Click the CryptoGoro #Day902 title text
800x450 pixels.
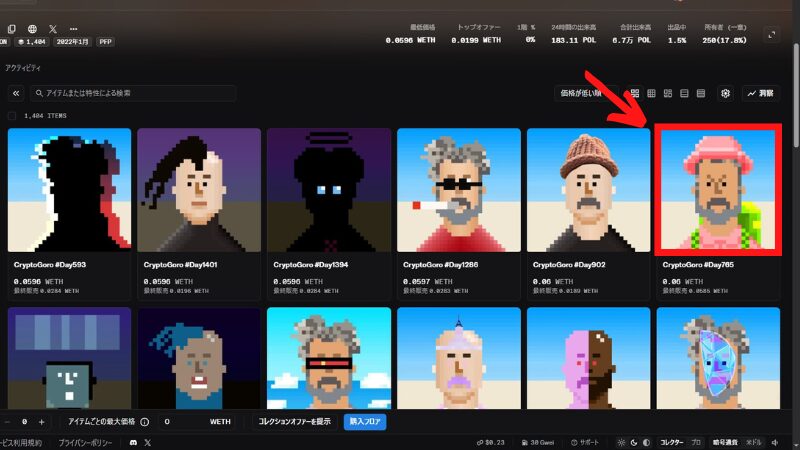tap(569, 265)
